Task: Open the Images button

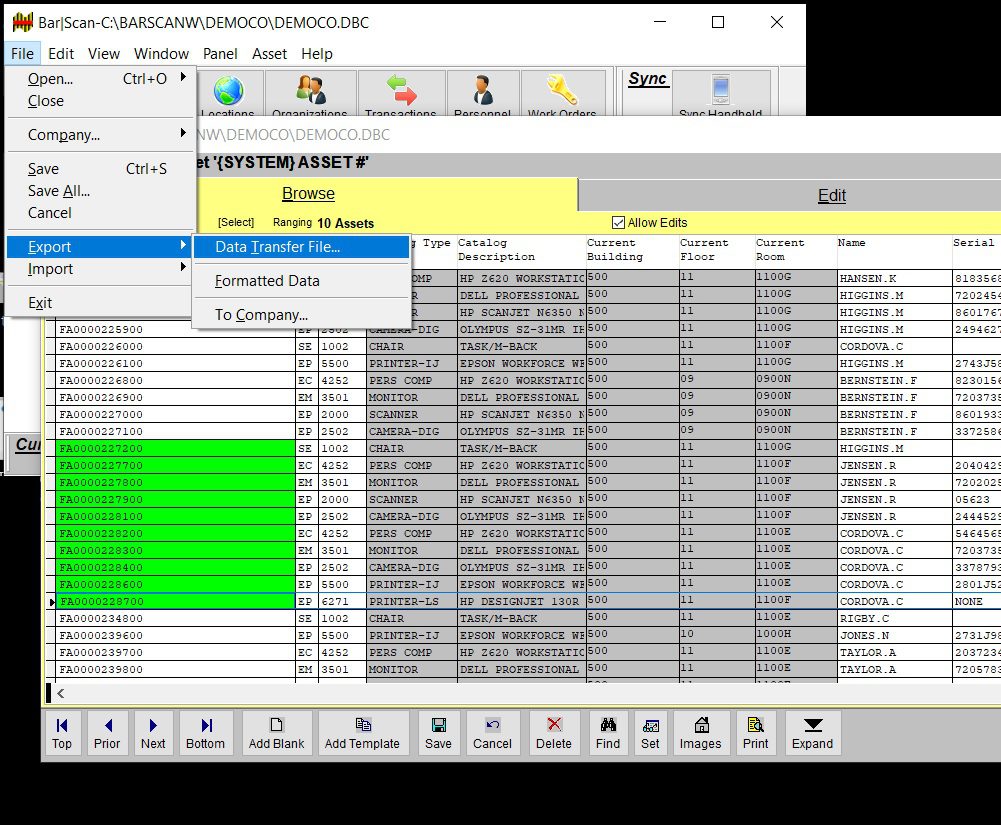Action: coord(700,733)
